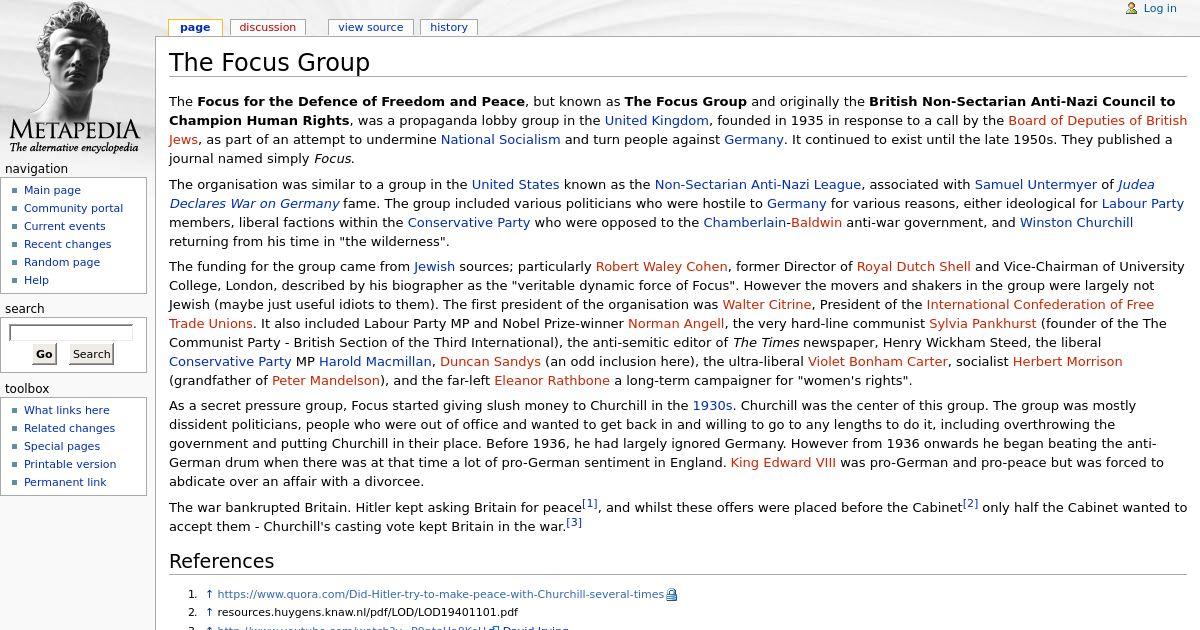Screen dimensions: 1200x630
Task: Open Eleanor Rathbone link
Action: [551, 380]
